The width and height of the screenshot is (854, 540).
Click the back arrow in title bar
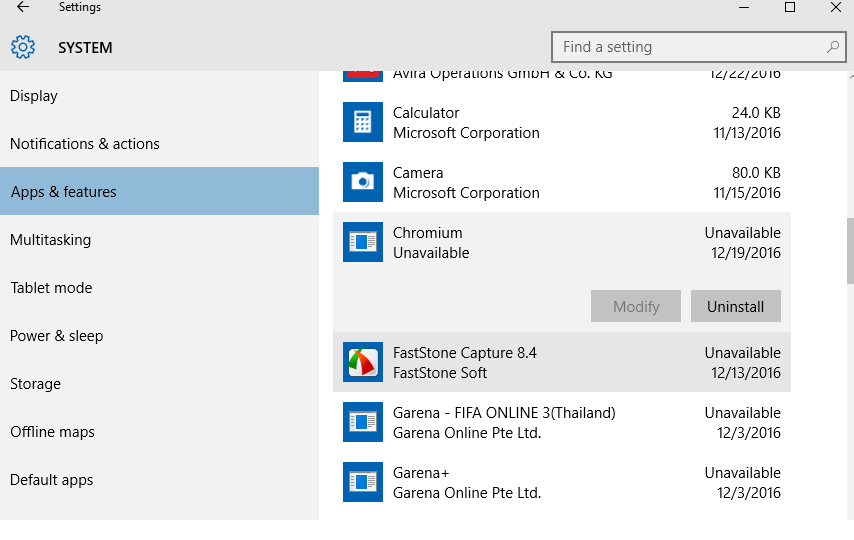(23, 8)
